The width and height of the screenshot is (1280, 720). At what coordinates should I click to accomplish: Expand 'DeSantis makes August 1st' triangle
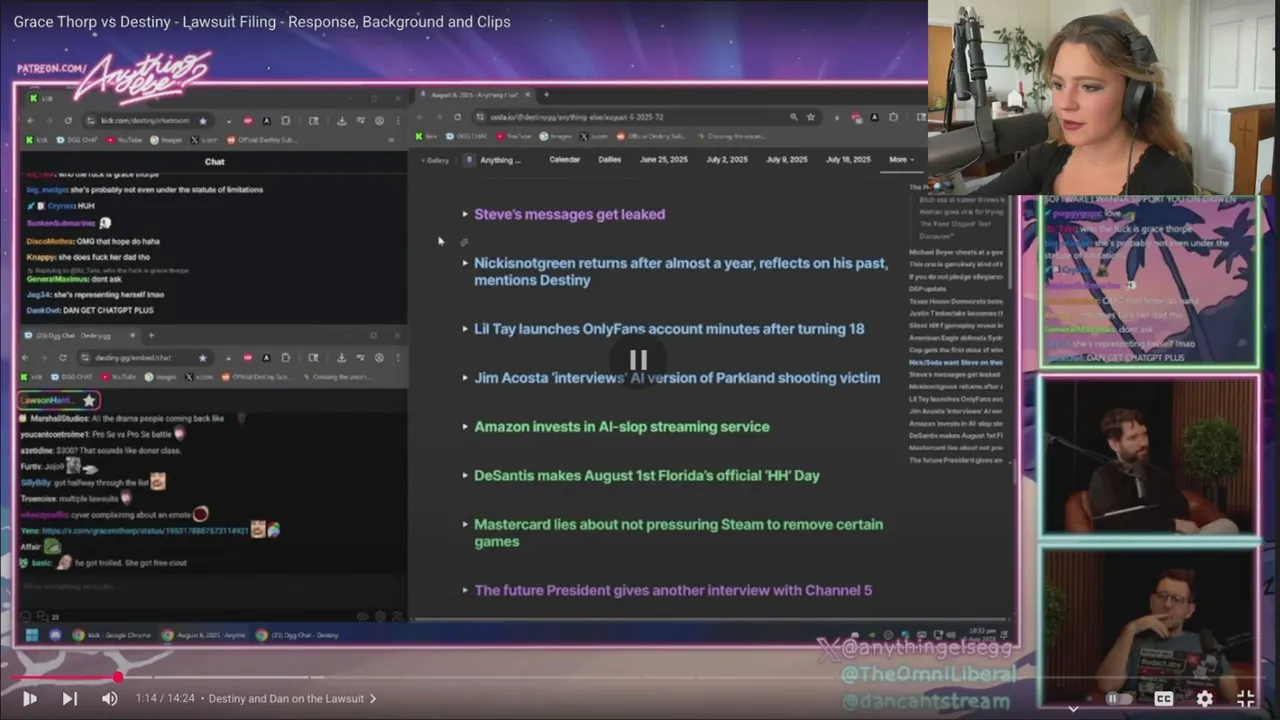465,476
